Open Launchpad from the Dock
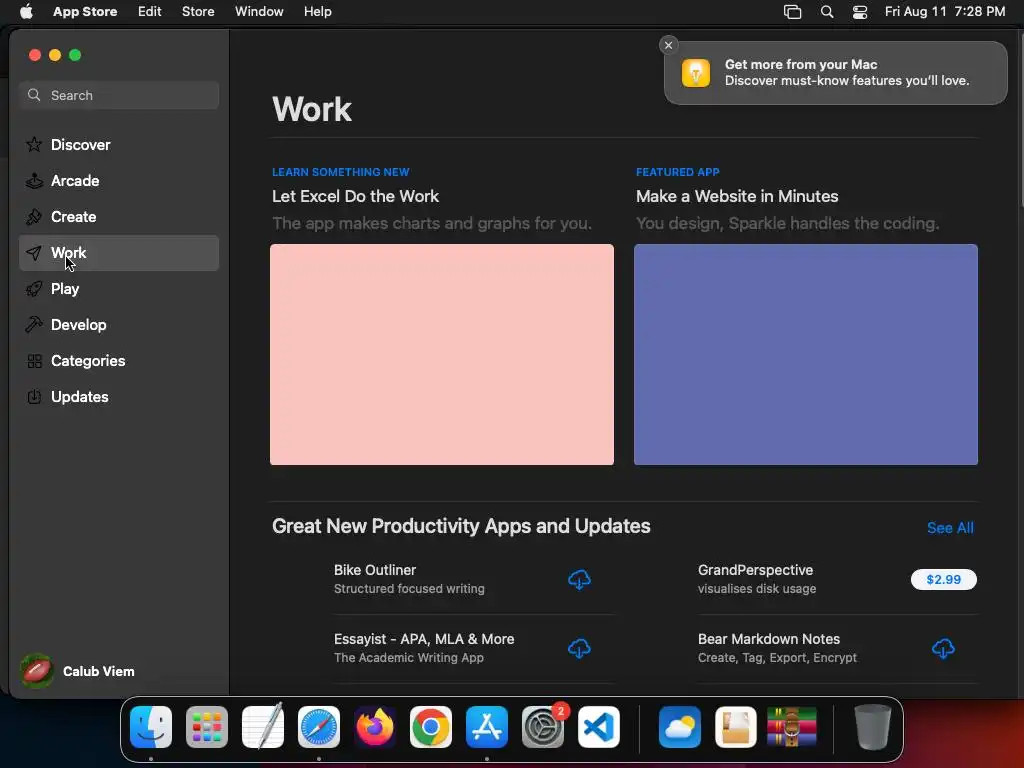1024x768 pixels. click(207, 727)
